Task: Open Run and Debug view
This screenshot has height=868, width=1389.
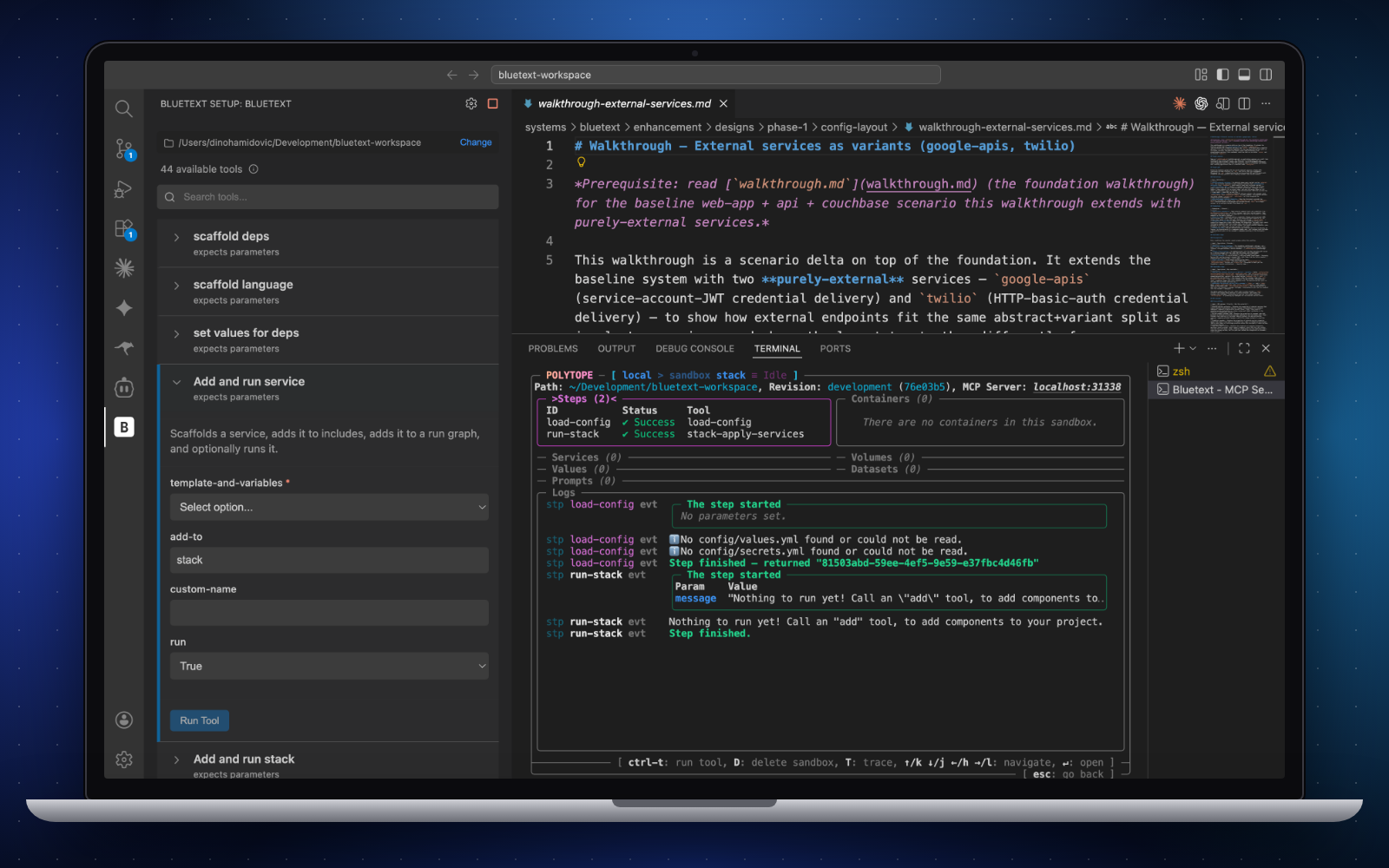Action: (124, 189)
